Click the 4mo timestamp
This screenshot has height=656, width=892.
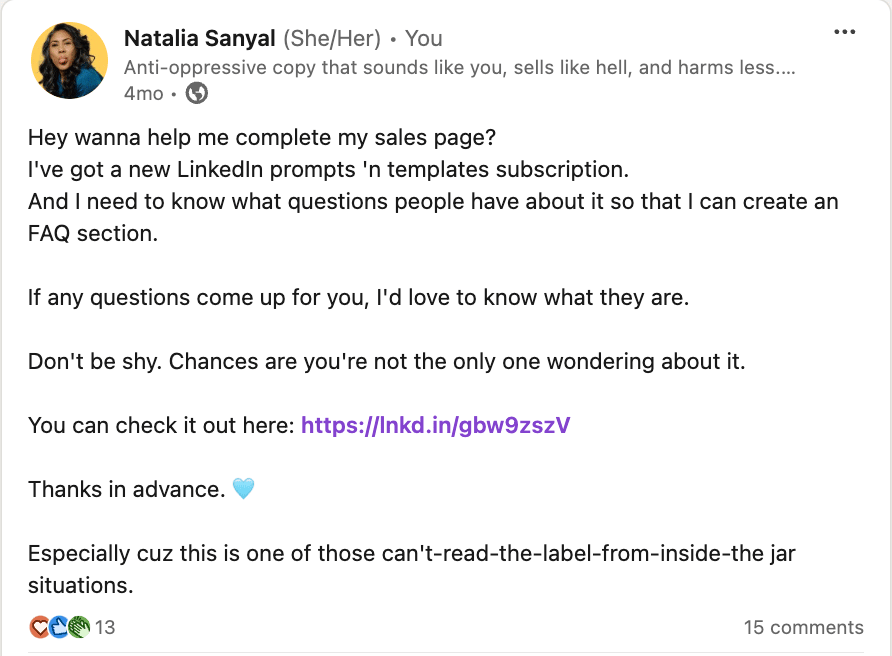click(x=142, y=93)
